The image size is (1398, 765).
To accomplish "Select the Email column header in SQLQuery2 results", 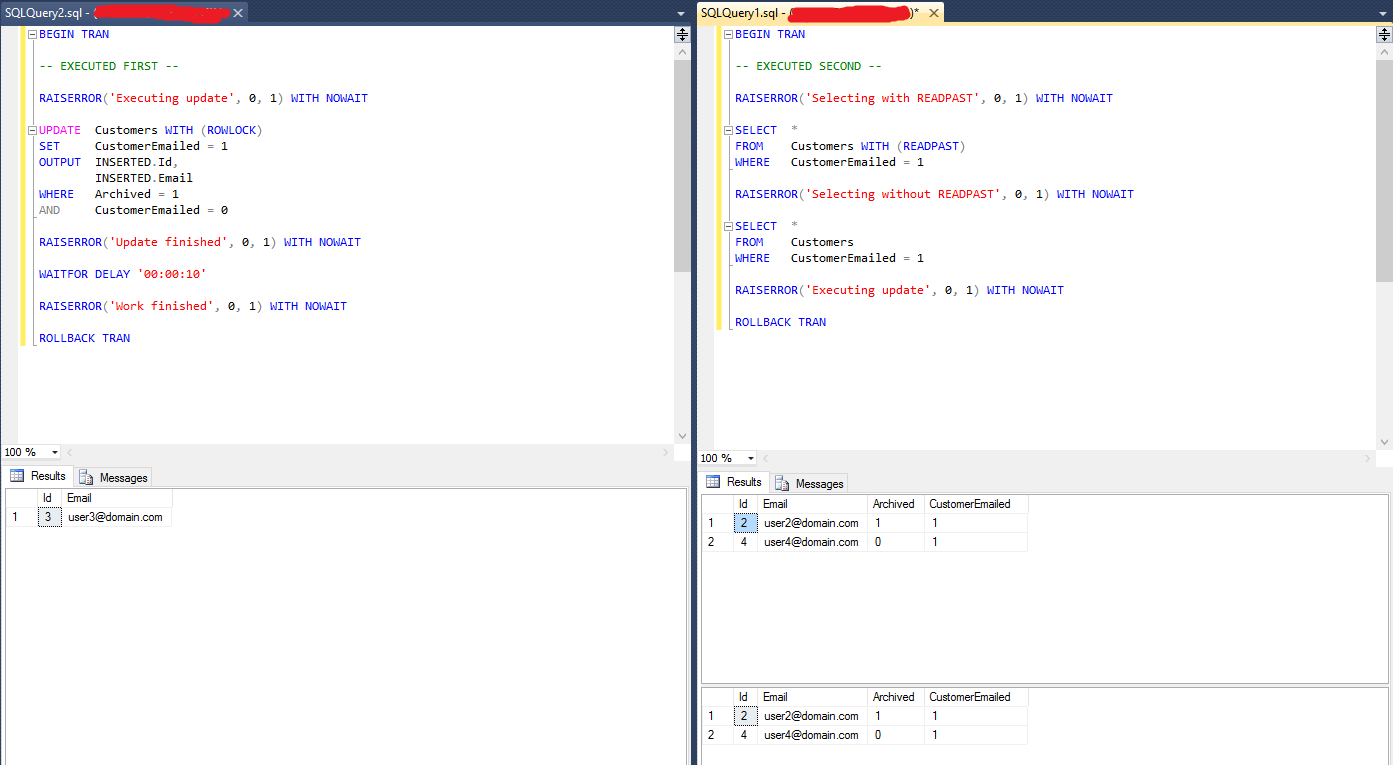I will click(x=117, y=498).
